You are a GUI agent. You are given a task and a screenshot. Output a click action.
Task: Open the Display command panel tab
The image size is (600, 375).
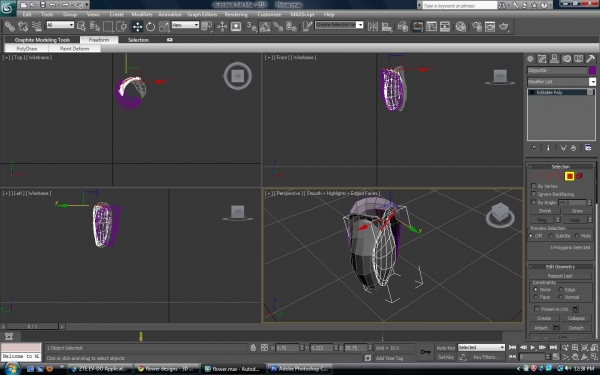pos(578,59)
